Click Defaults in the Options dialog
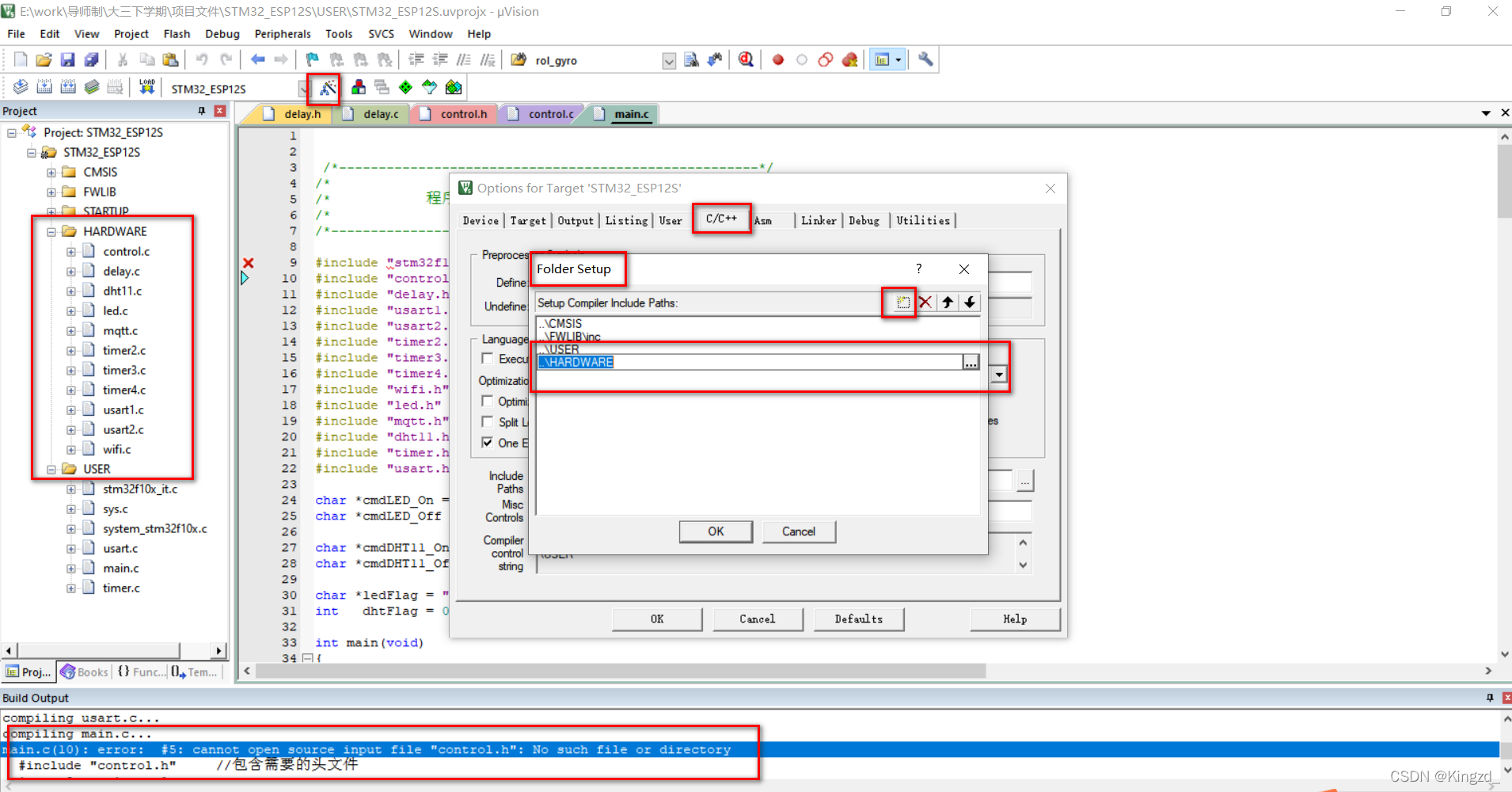This screenshot has width=1512, height=792. coord(859,619)
